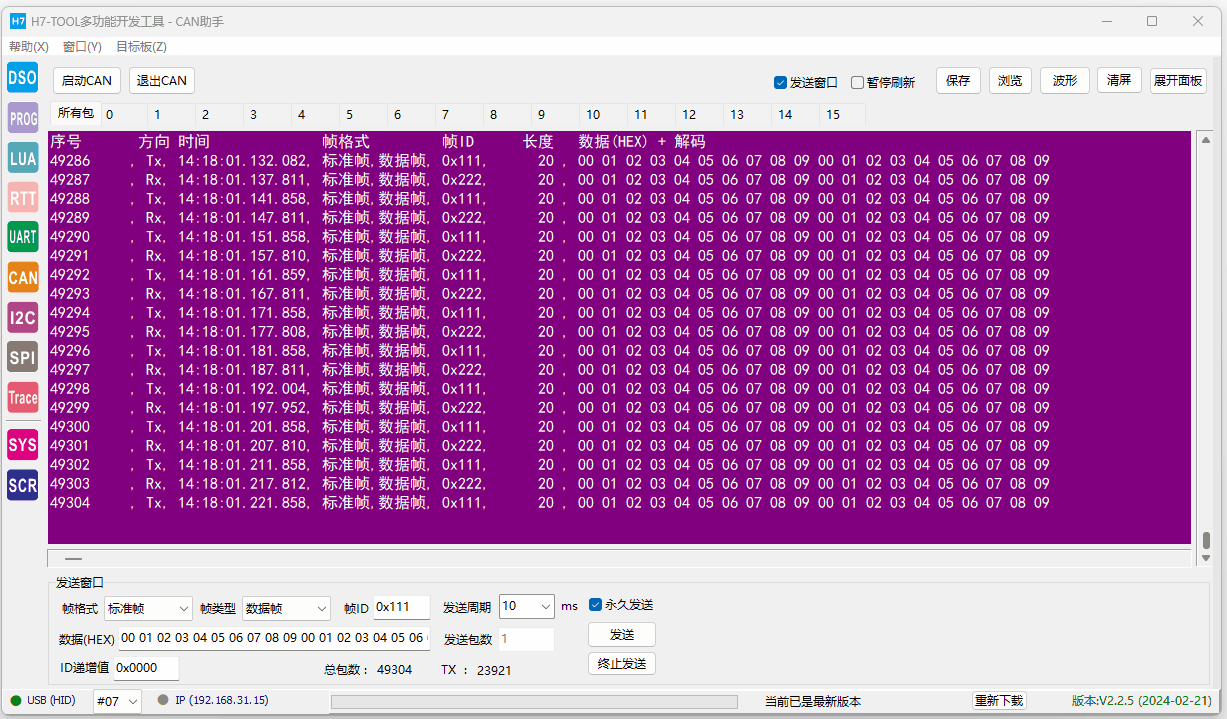The height and width of the screenshot is (719, 1227).
Task: Select filter tab 8
Action: (507, 115)
